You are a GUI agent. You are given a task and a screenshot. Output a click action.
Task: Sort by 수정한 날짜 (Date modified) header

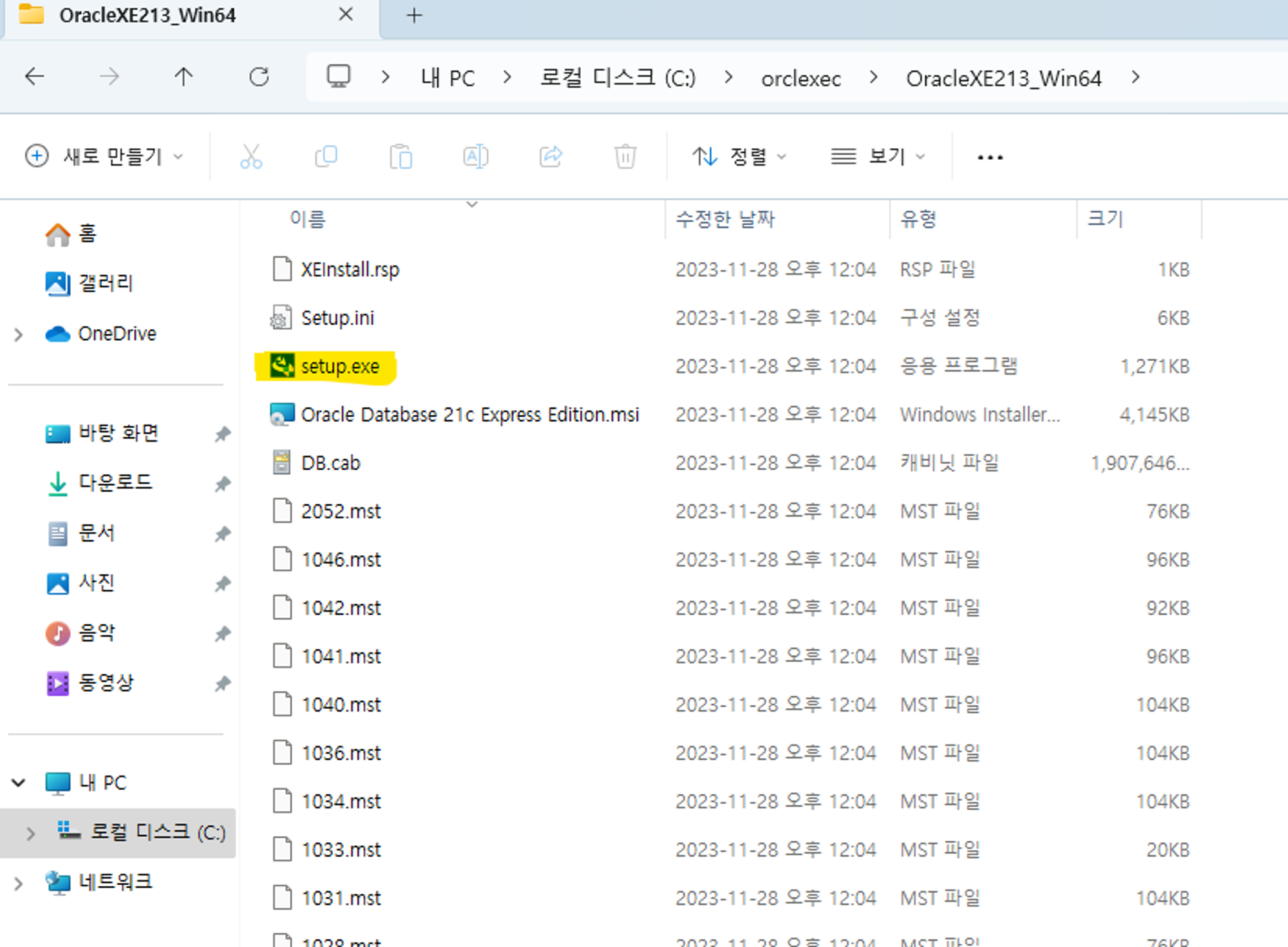point(725,219)
